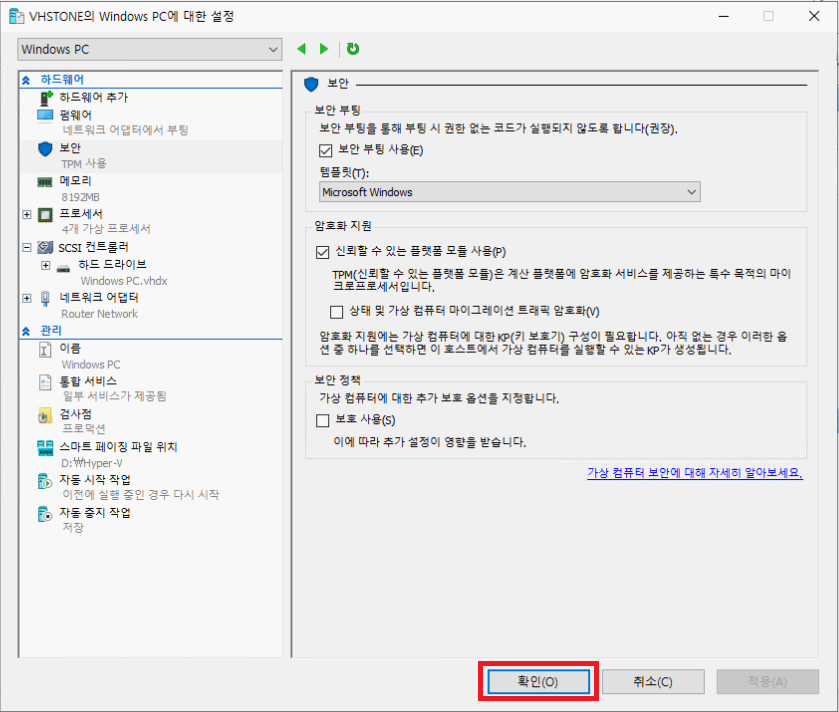Click the 적용(A) button
Screen dimensions: 839x712
point(768,682)
